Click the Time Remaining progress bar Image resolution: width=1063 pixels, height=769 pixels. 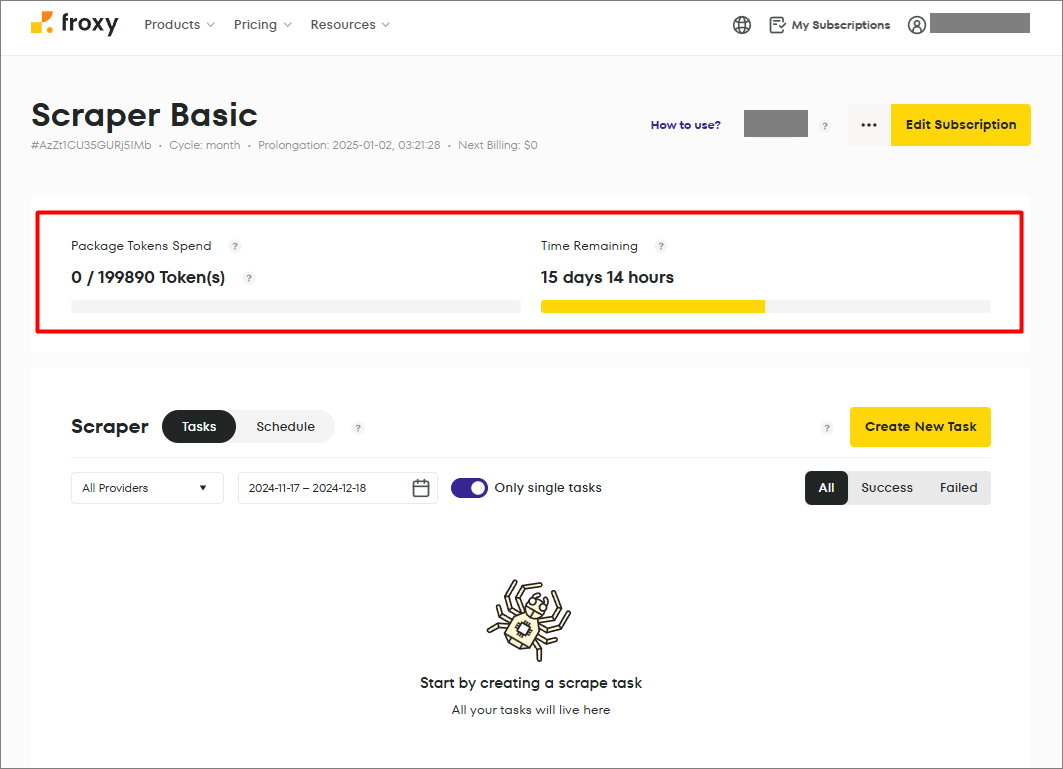[766, 307]
